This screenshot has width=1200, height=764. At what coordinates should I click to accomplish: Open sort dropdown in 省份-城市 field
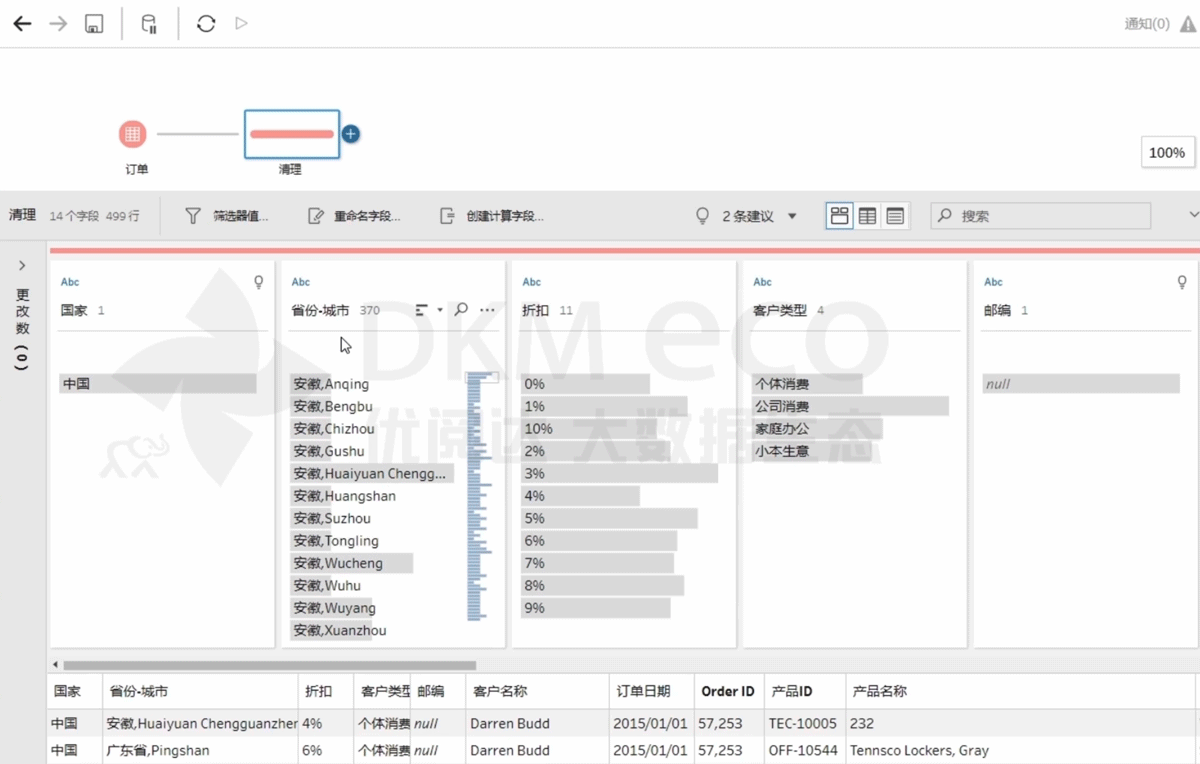coord(428,310)
